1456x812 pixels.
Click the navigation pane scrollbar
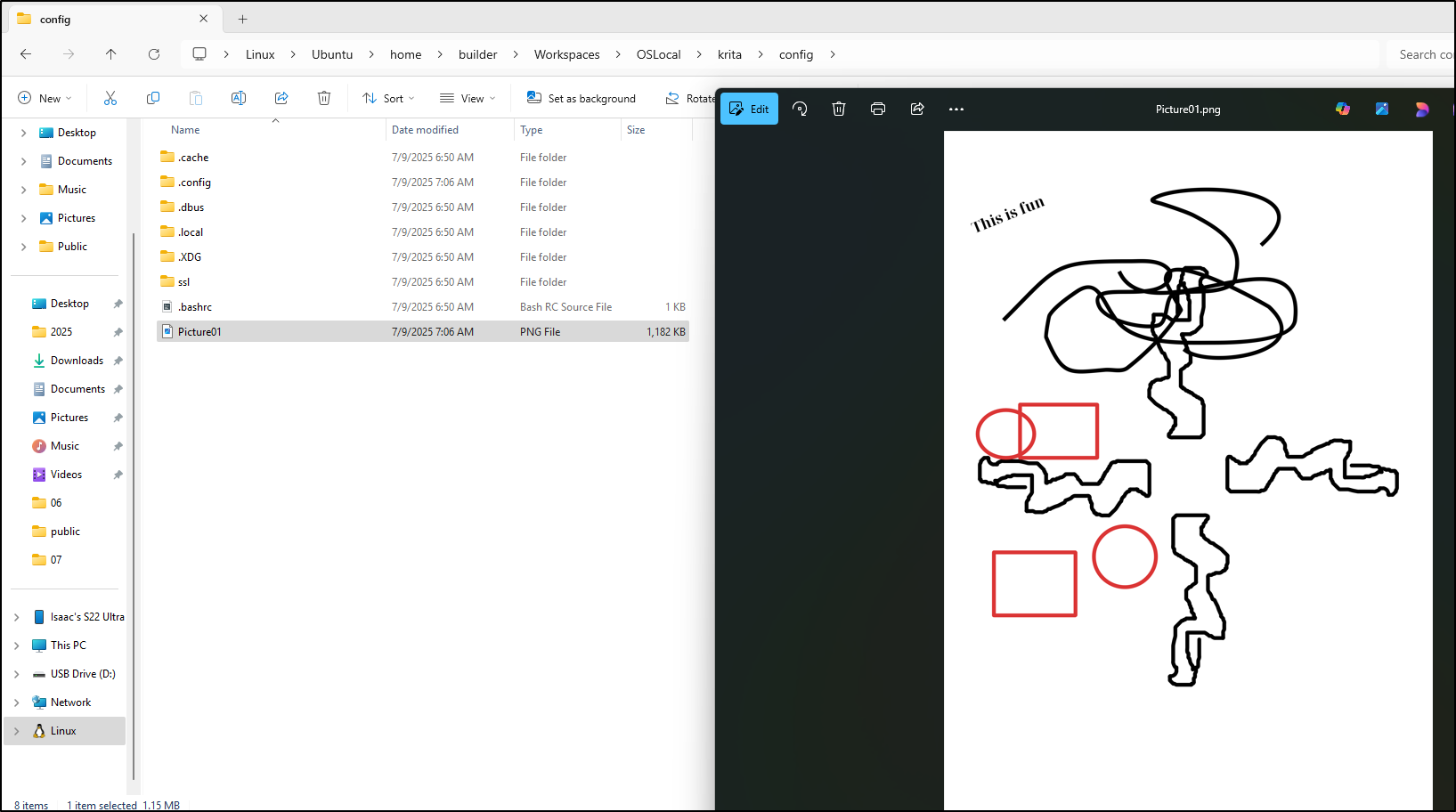[x=134, y=506]
